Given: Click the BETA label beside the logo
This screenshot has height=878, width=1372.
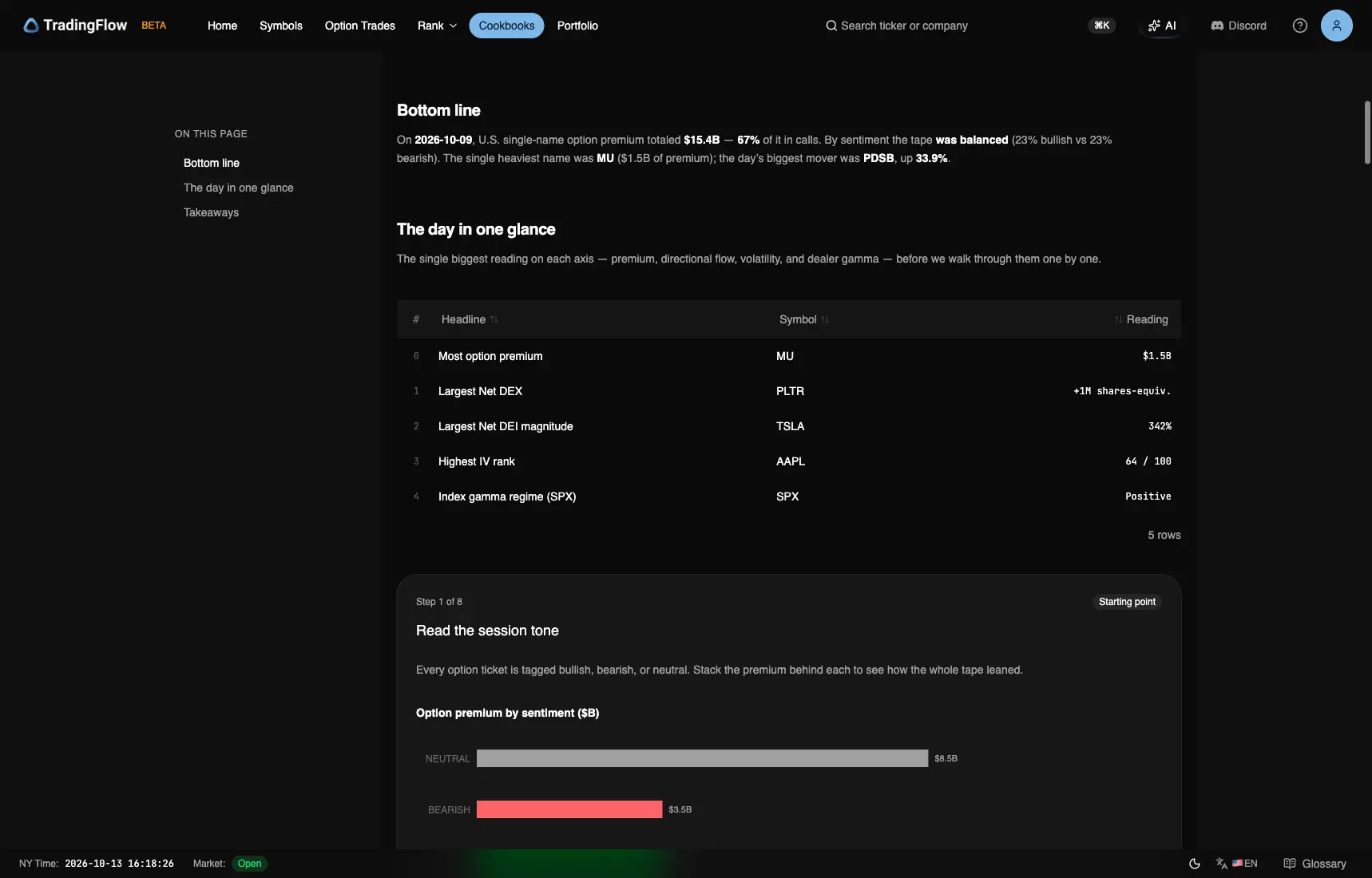Looking at the screenshot, I should 154,26.
